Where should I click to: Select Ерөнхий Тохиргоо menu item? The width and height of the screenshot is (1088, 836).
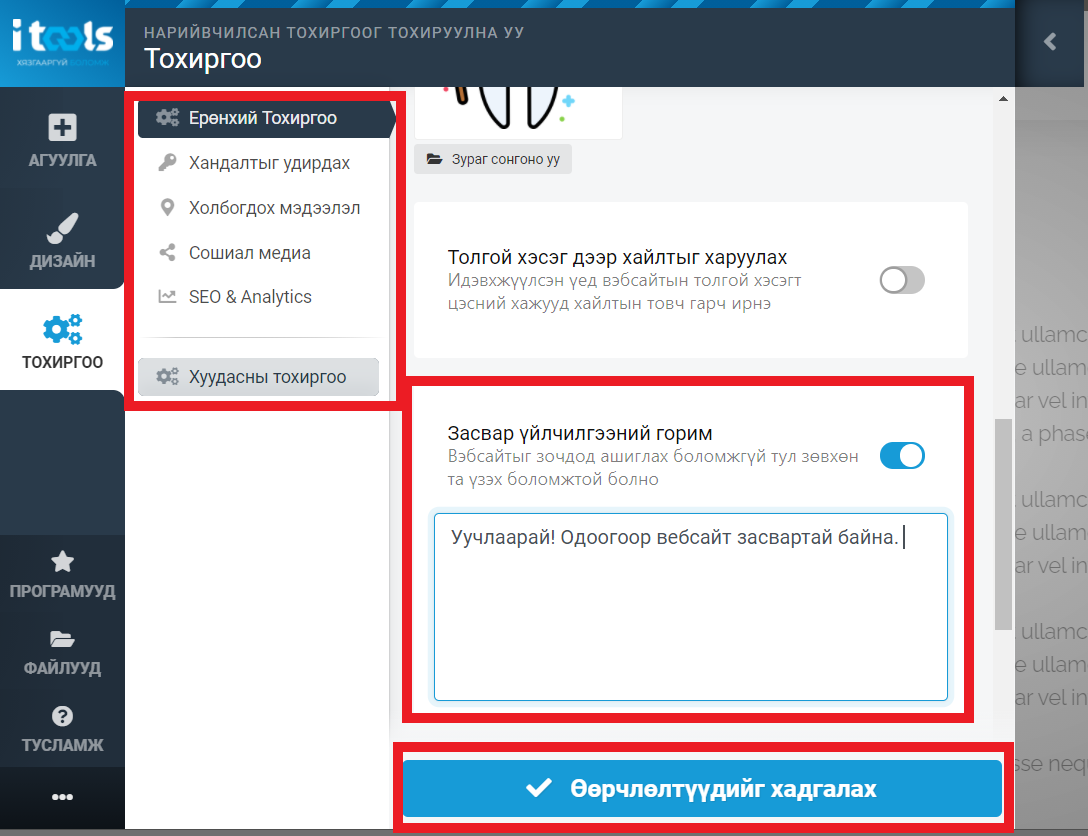[x=266, y=119]
